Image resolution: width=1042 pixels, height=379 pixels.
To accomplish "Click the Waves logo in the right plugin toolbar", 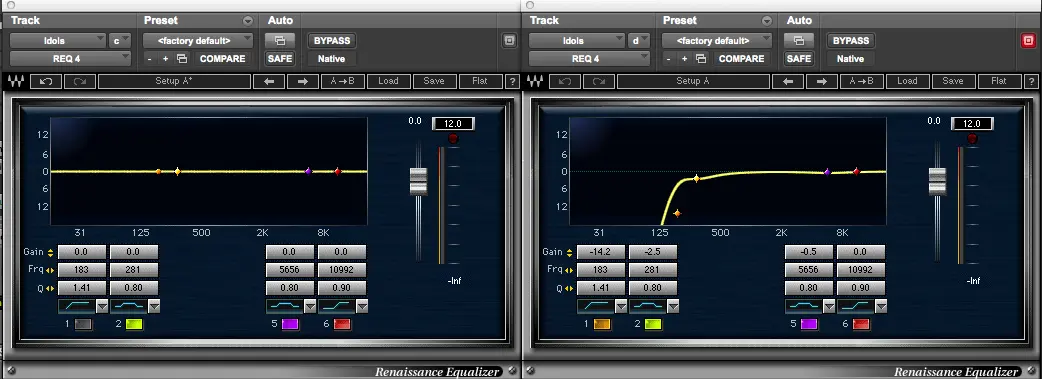I will click(x=534, y=81).
